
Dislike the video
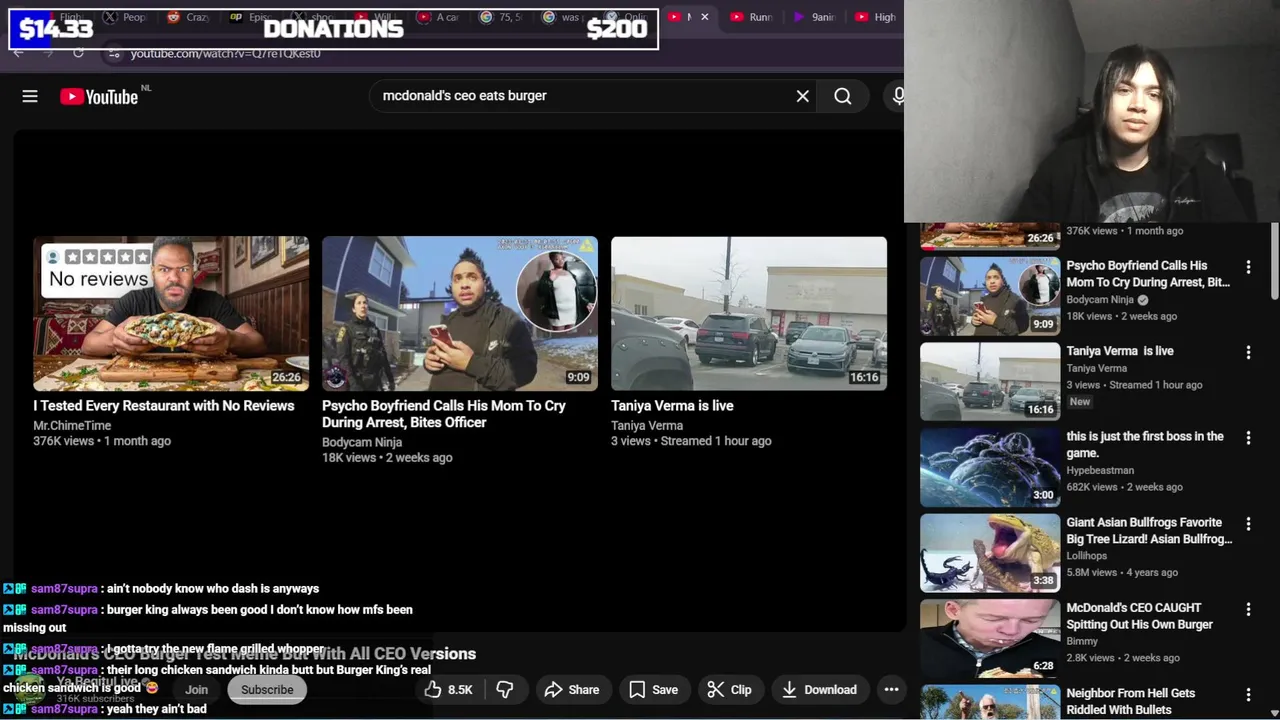point(505,689)
